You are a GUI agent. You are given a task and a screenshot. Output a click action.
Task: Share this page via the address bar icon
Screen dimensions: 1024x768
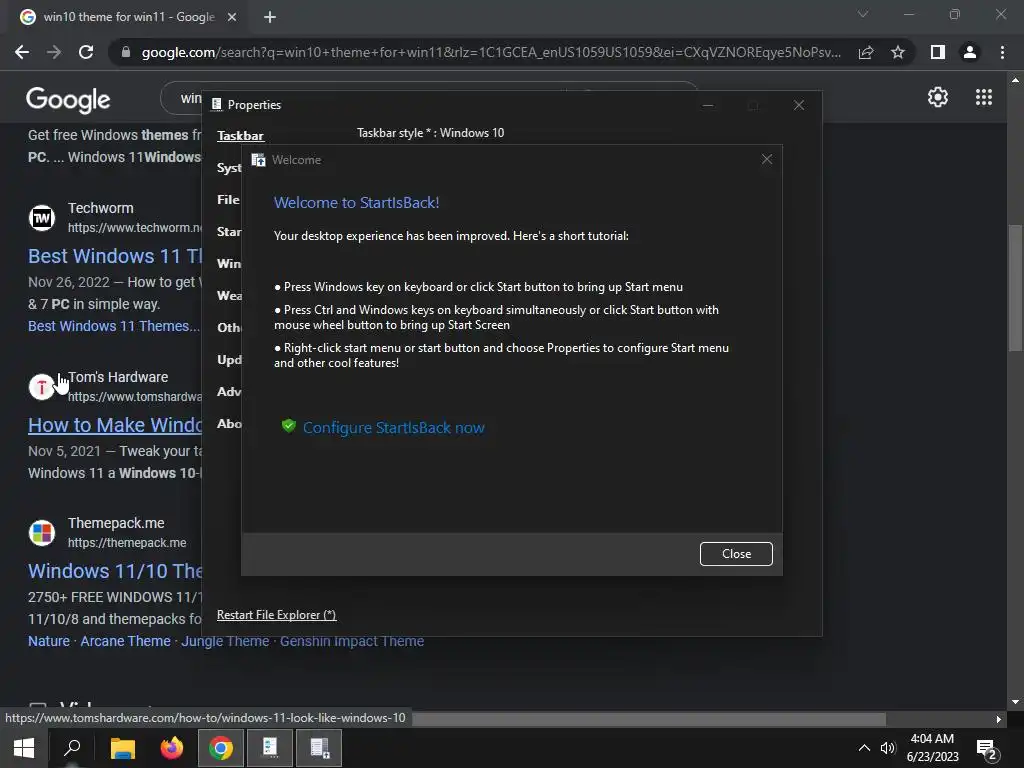tap(866, 52)
